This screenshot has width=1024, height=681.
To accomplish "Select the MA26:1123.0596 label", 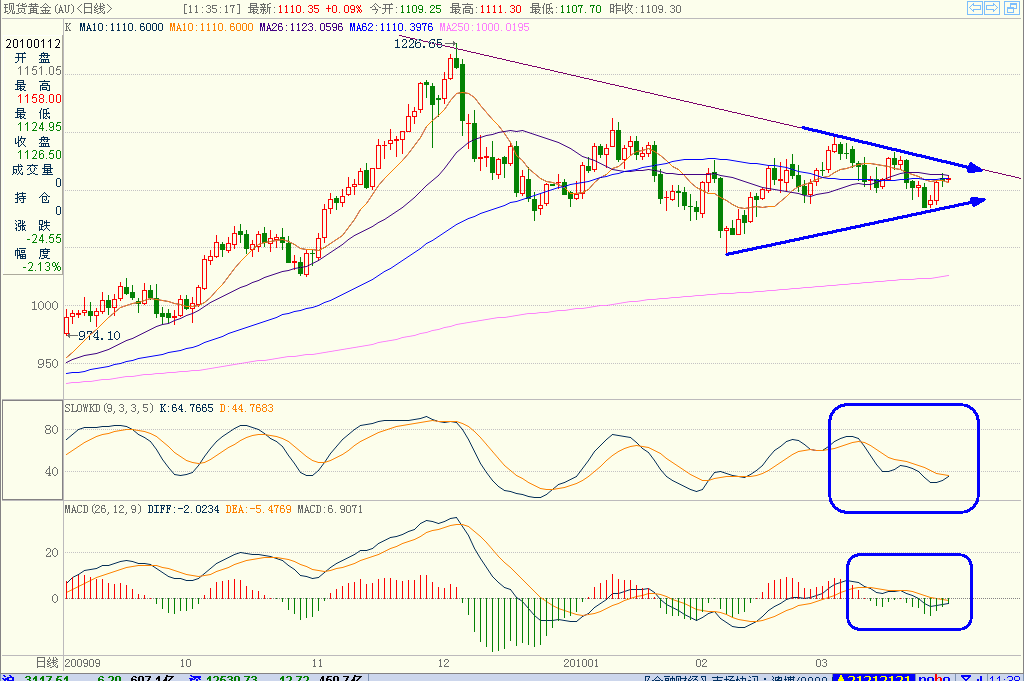I will 301,27.
